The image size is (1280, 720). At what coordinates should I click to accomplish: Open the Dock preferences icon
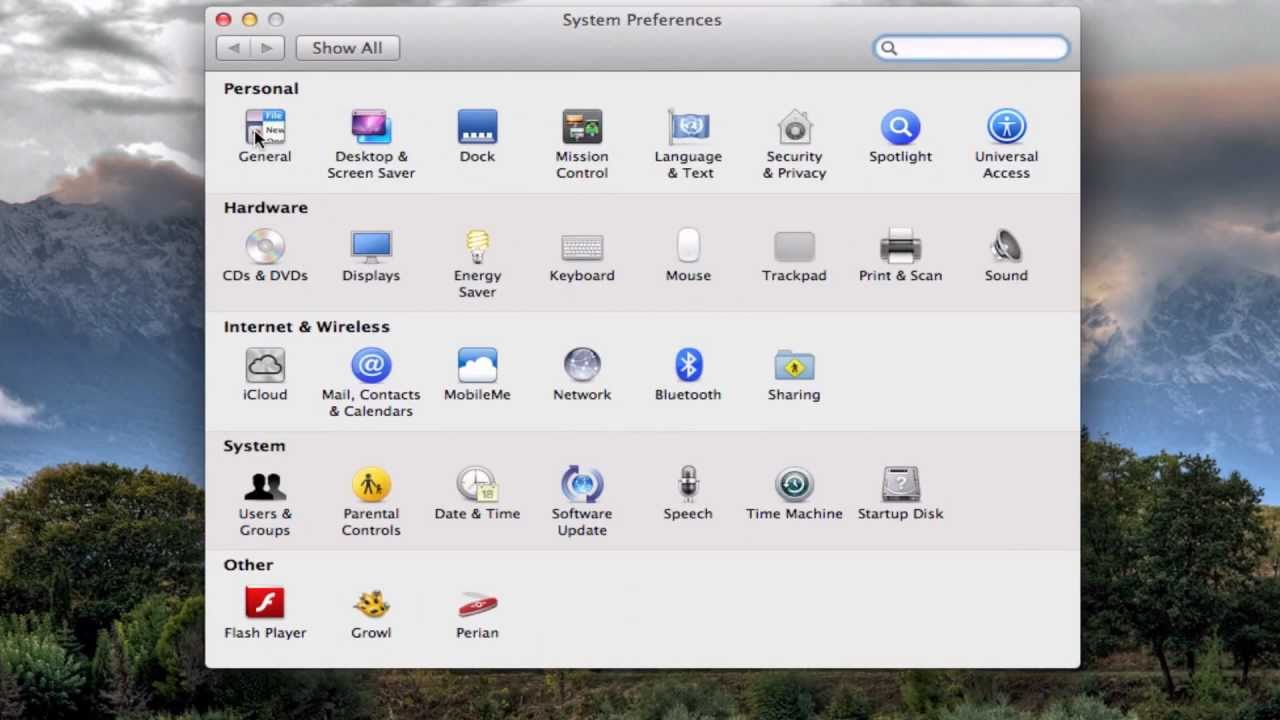pos(477,127)
